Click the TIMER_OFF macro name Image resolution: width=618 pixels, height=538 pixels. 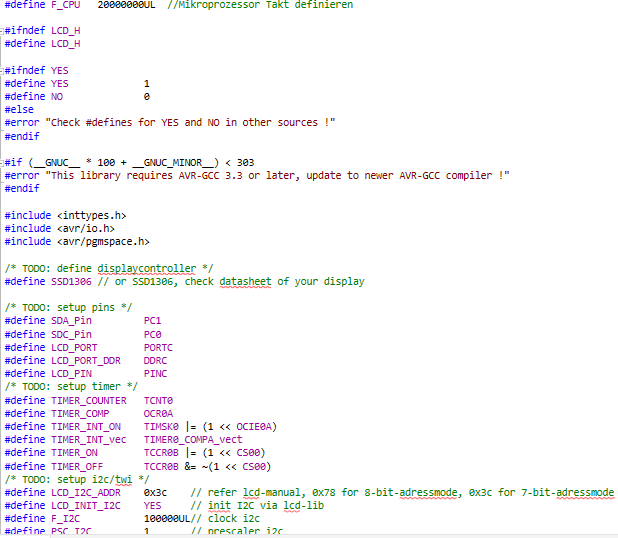(77, 467)
